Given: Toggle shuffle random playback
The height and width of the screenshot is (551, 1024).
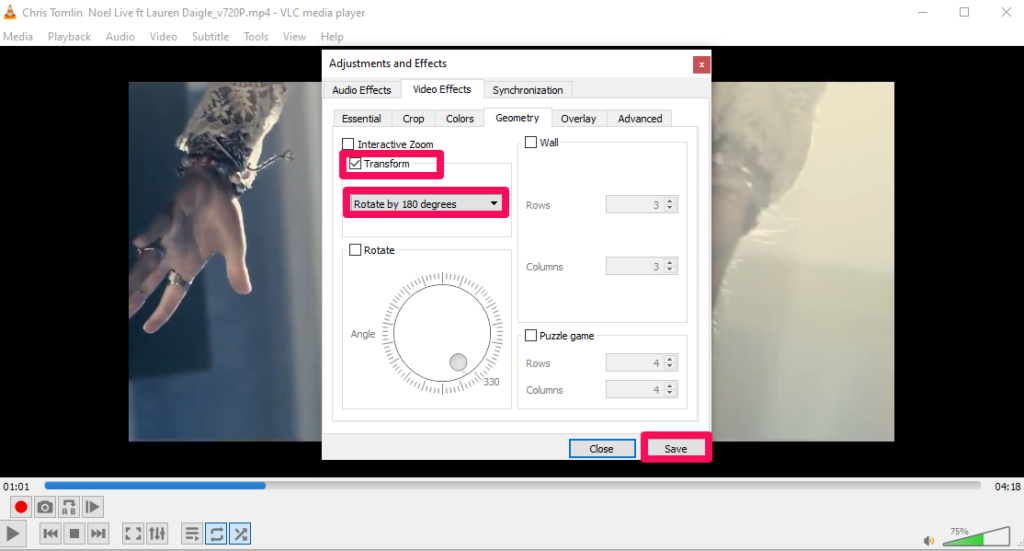Looking at the screenshot, I should coord(240,533).
